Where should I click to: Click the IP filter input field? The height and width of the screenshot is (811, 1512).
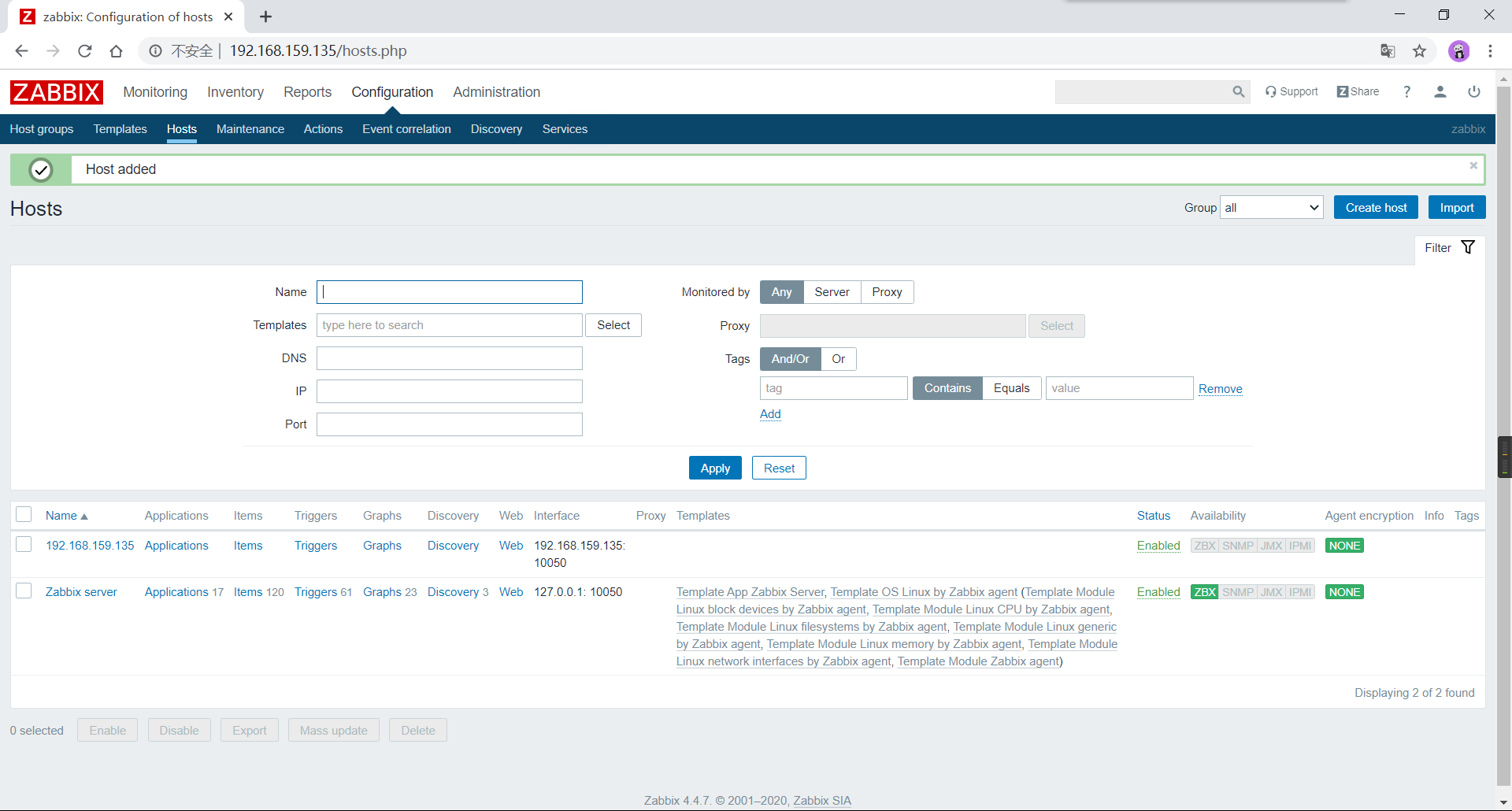[450, 391]
